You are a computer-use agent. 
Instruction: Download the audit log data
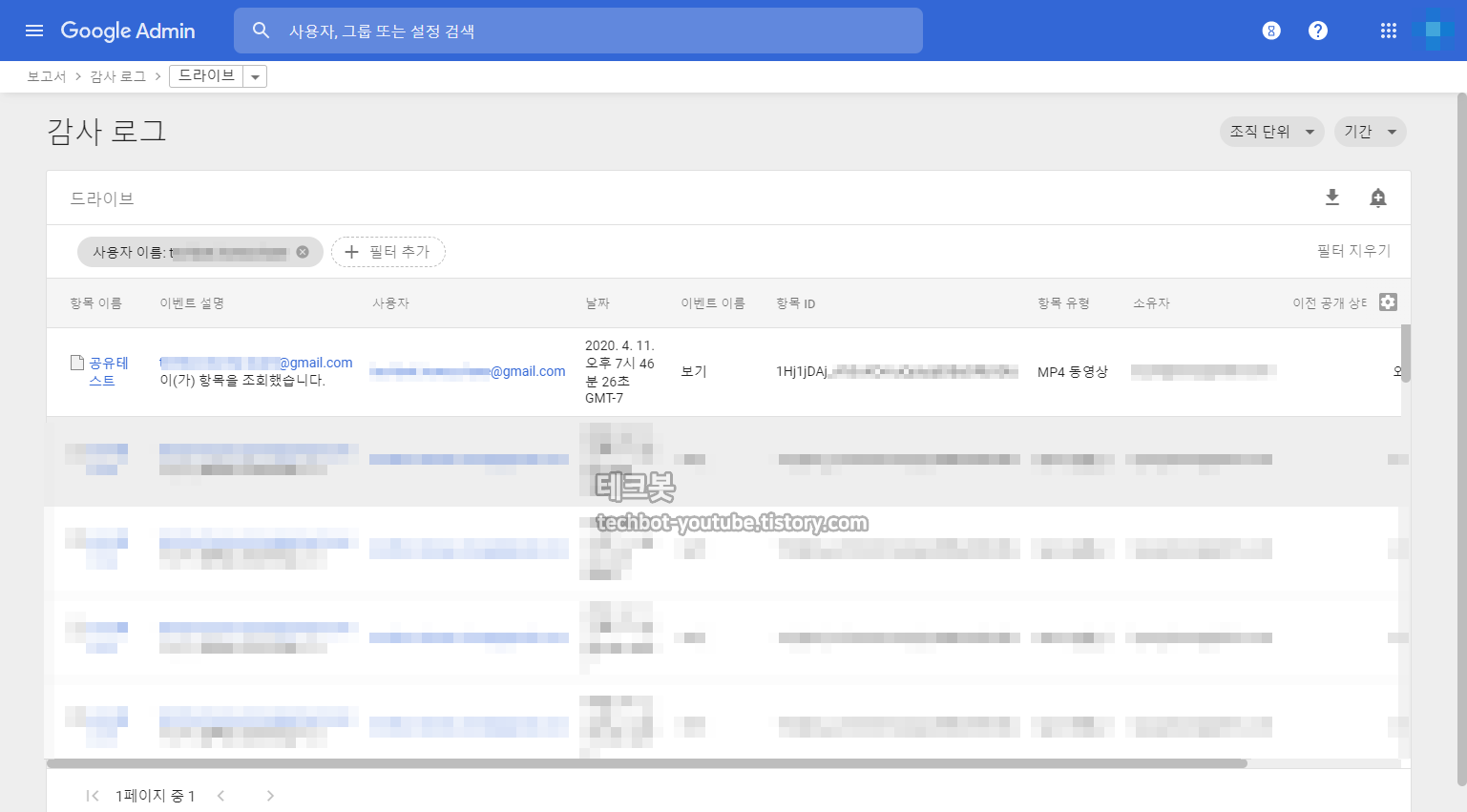pyautogui.click(x=1332, y=198)
